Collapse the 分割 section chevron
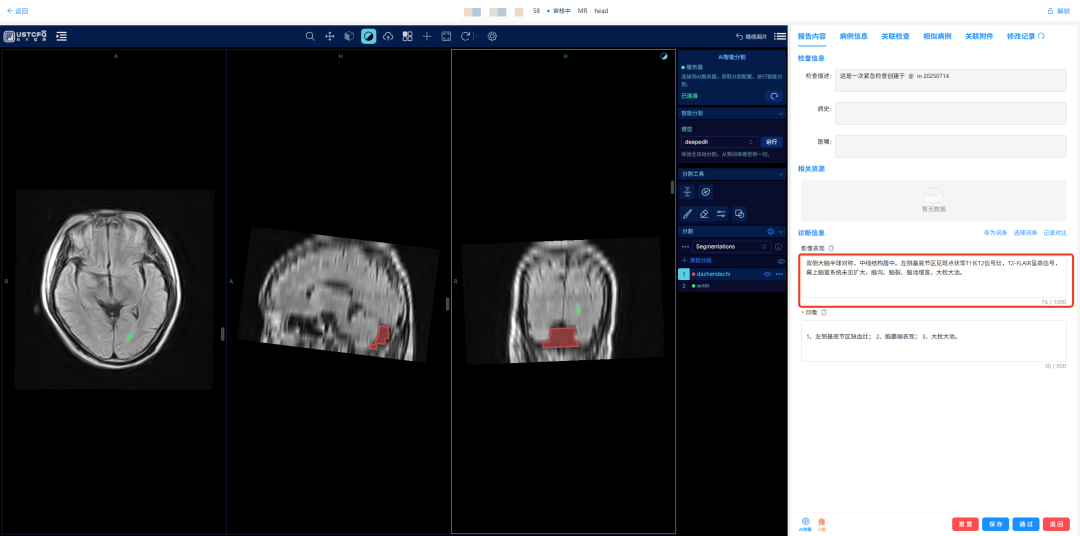Screen dimensions: 1080x536 (x=780, y=231)
